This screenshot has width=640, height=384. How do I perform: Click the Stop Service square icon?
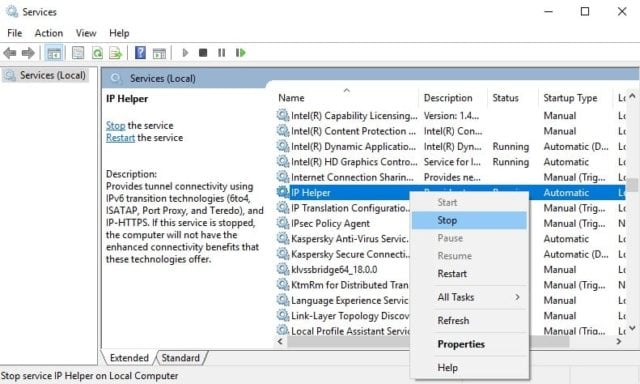pos(203,53)
